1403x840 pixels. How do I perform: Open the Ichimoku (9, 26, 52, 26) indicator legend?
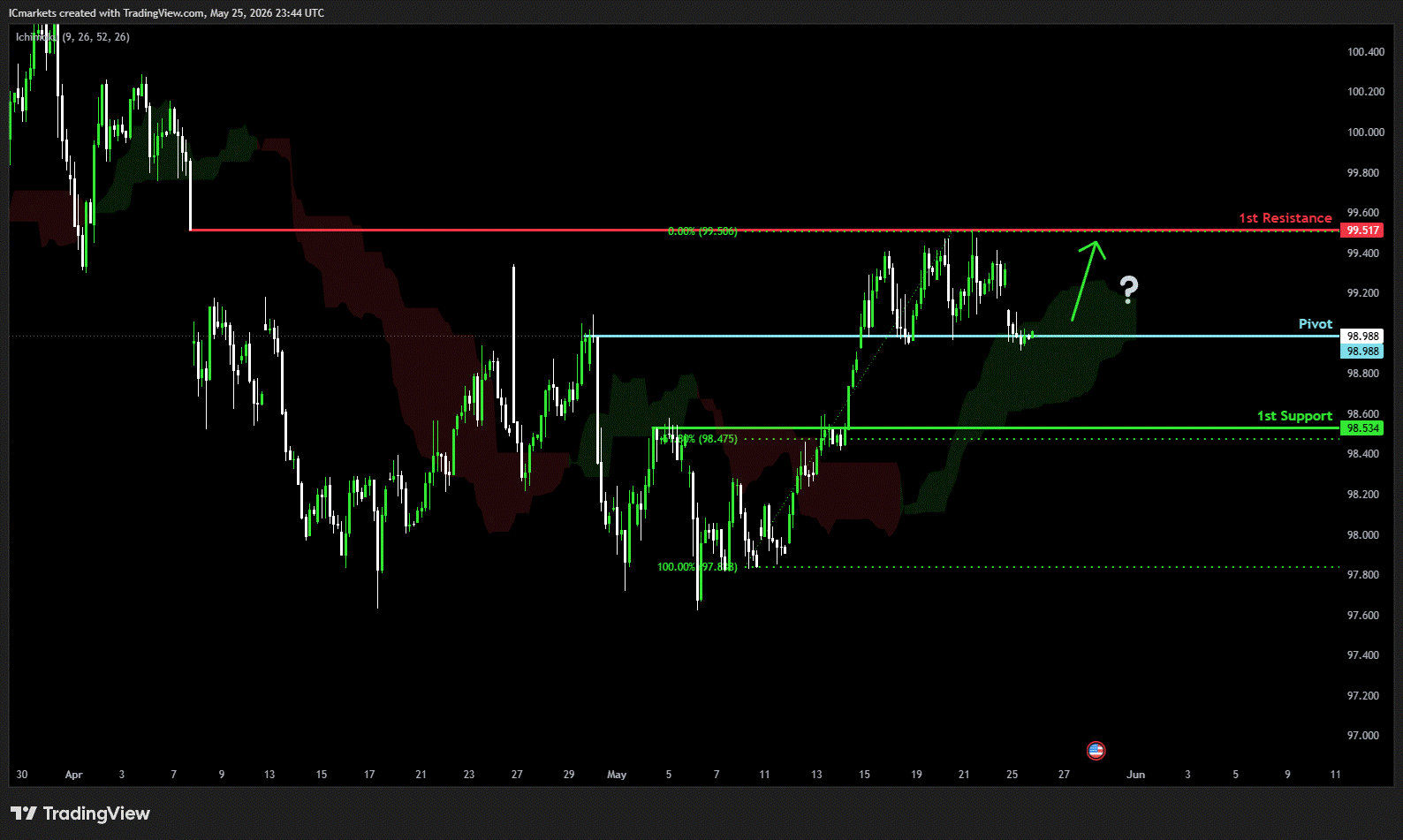point(72,37)
